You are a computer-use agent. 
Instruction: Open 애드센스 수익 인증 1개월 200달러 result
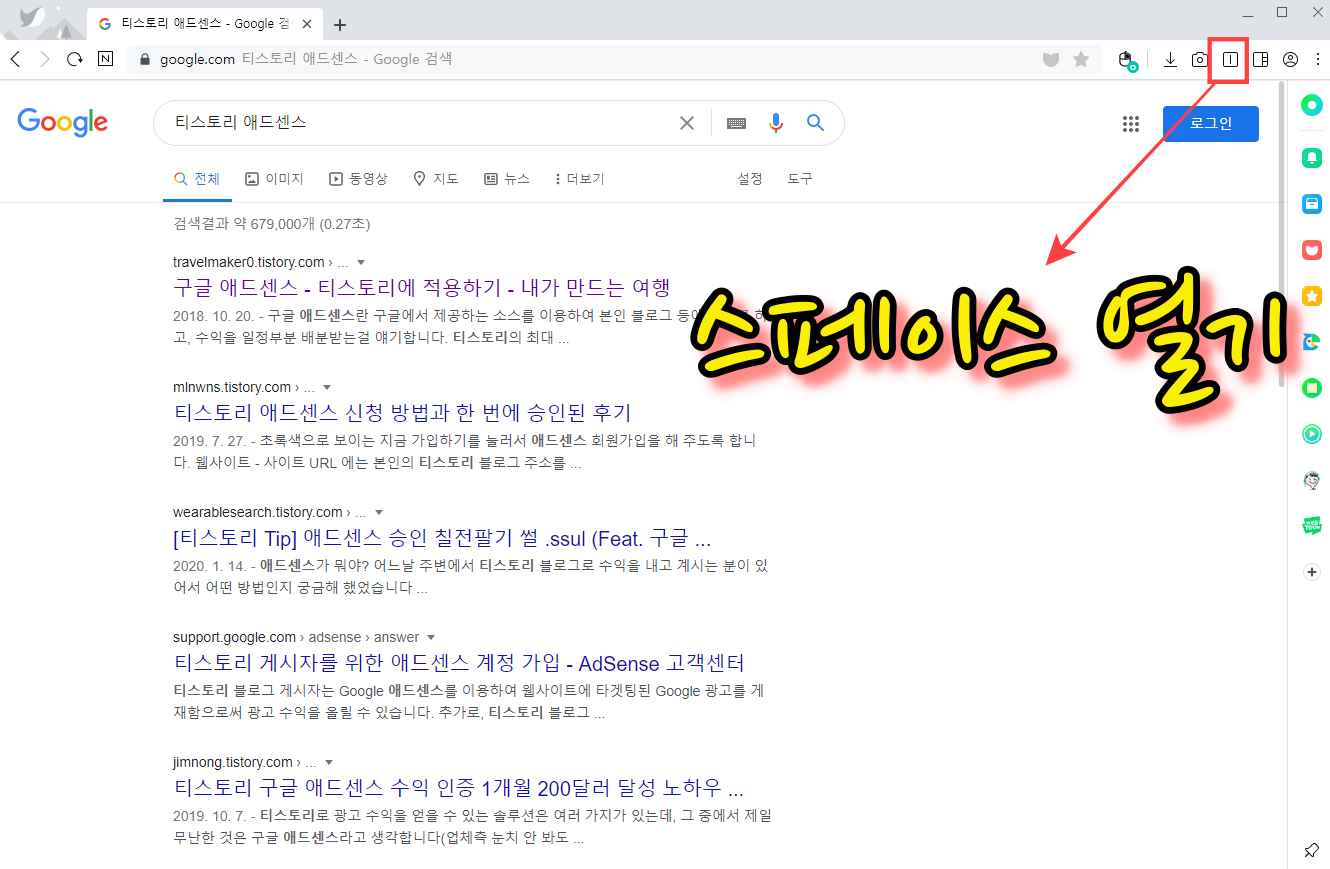459,788
